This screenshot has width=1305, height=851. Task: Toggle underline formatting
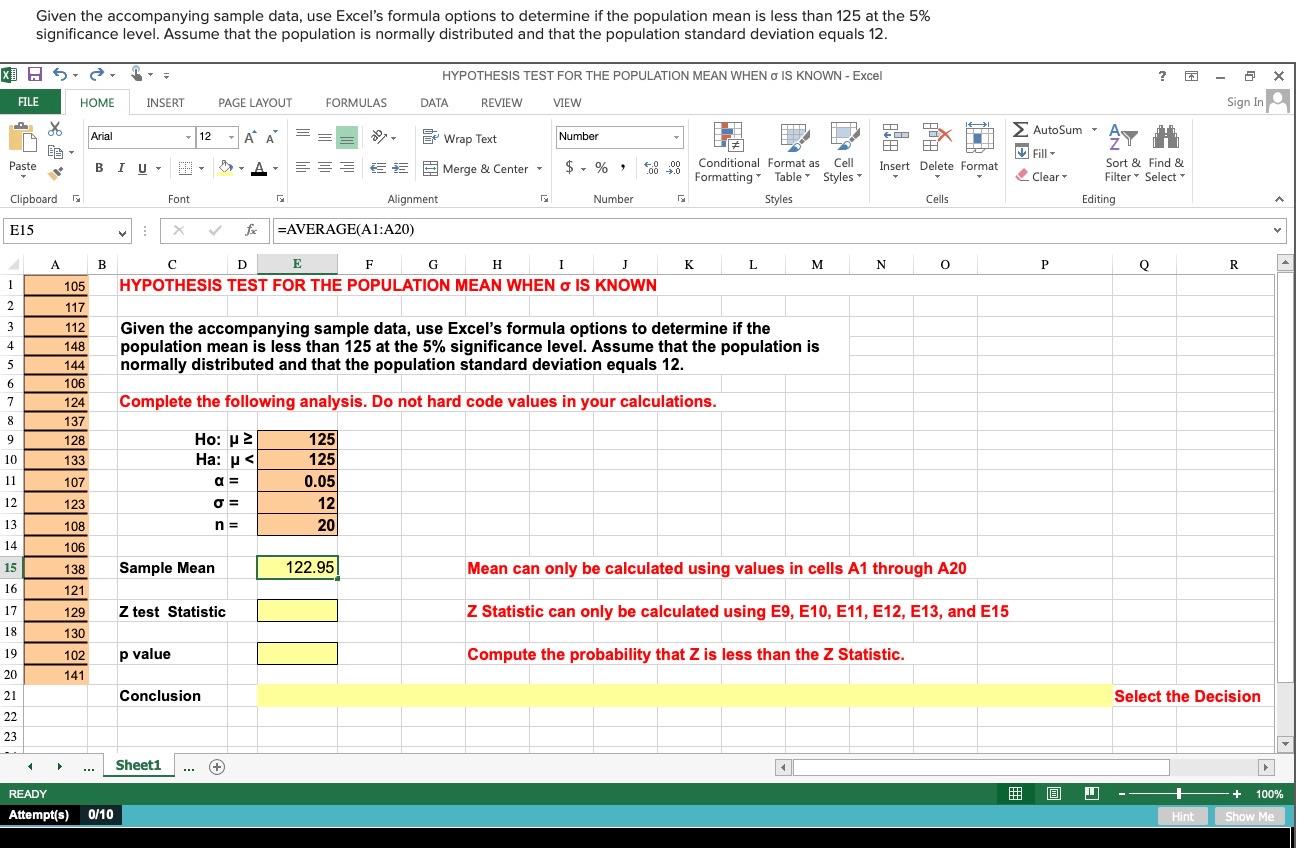[x=142, y=168]
